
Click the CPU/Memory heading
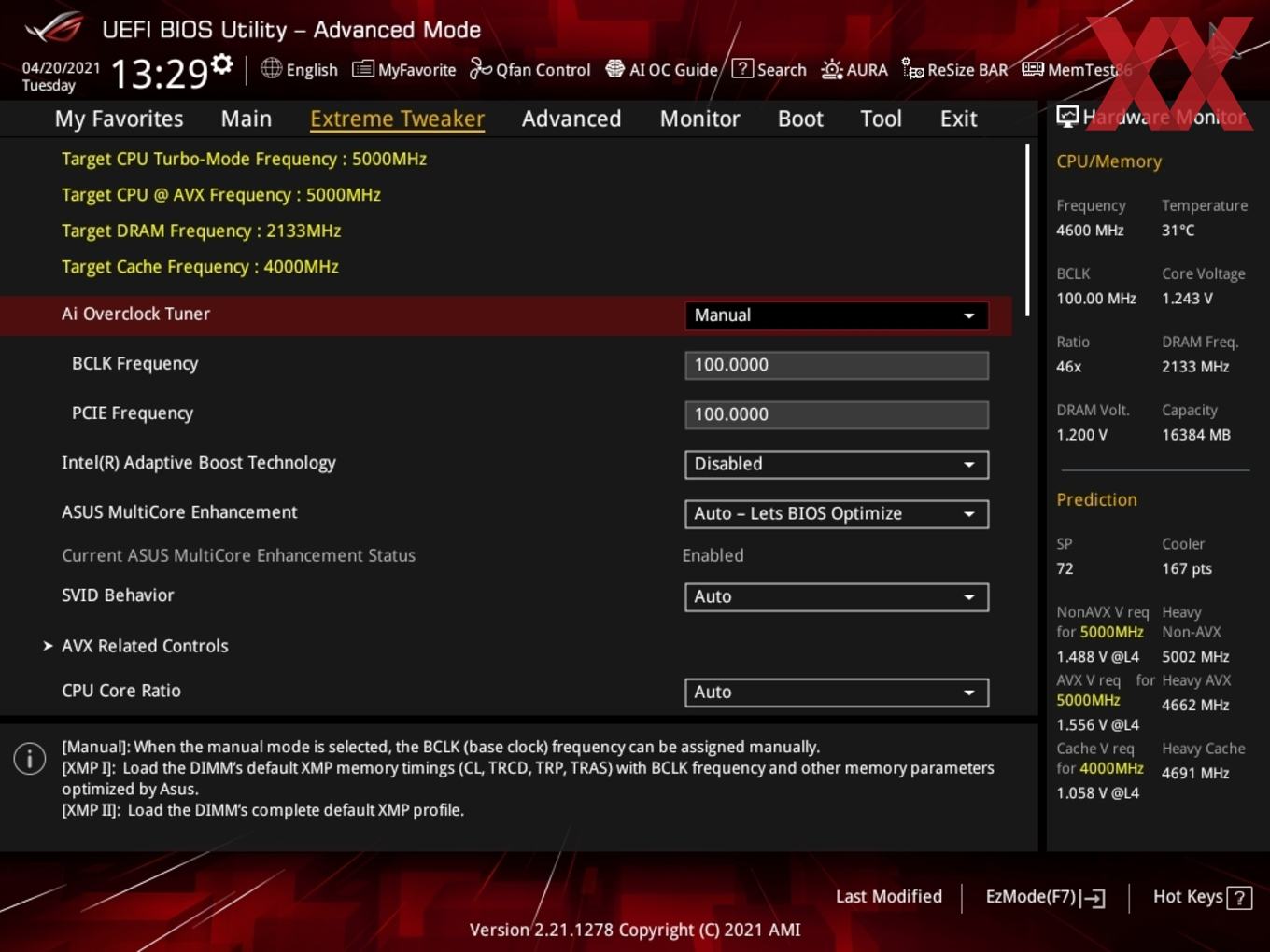click(1108, 161)
